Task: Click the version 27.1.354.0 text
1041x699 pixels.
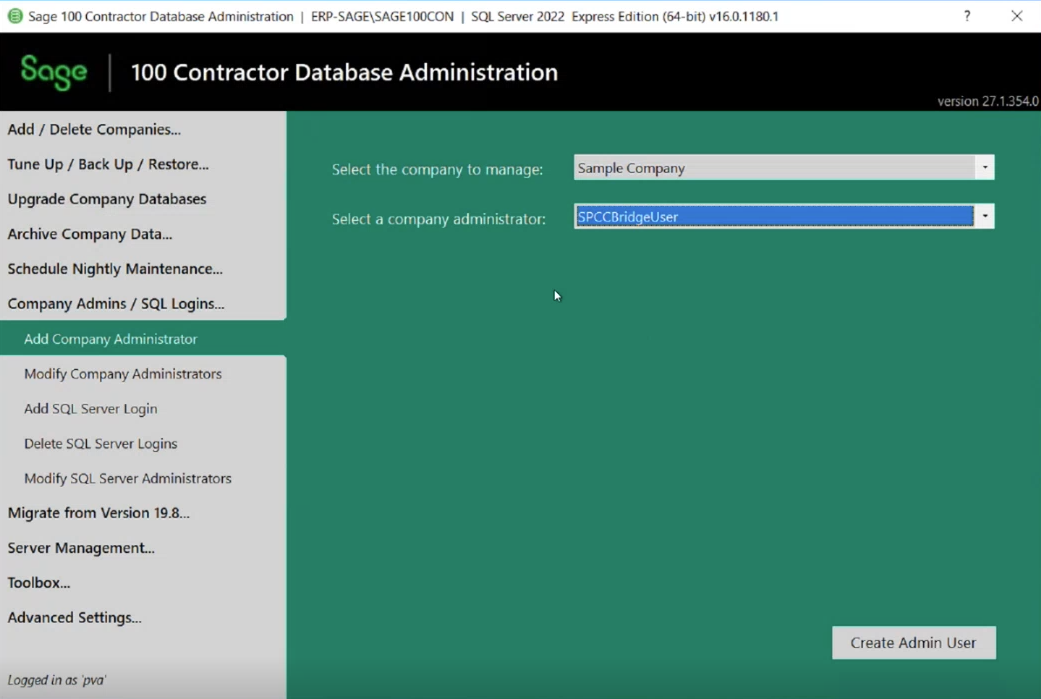Action: pos(988,101)
